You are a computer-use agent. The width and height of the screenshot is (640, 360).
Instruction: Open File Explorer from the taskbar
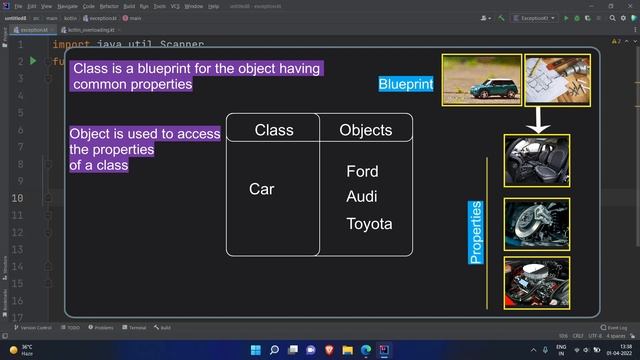[348, 350]
